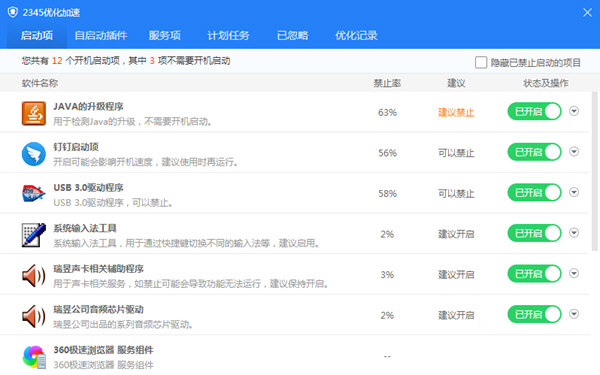This screenshot has height=375, width=600.
Task: Select the 瑞昱公司音频芯片驱动 title
Action: coord(98,309)
